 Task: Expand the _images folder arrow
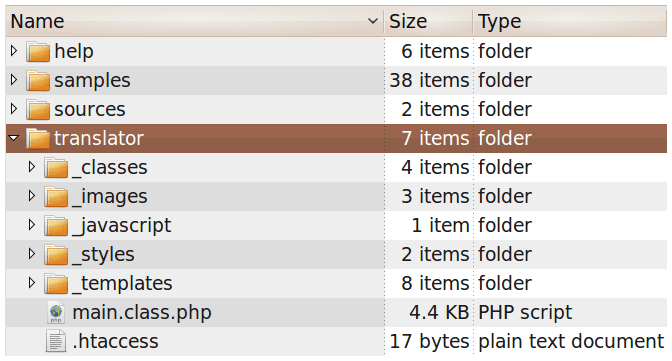[32, 196]
